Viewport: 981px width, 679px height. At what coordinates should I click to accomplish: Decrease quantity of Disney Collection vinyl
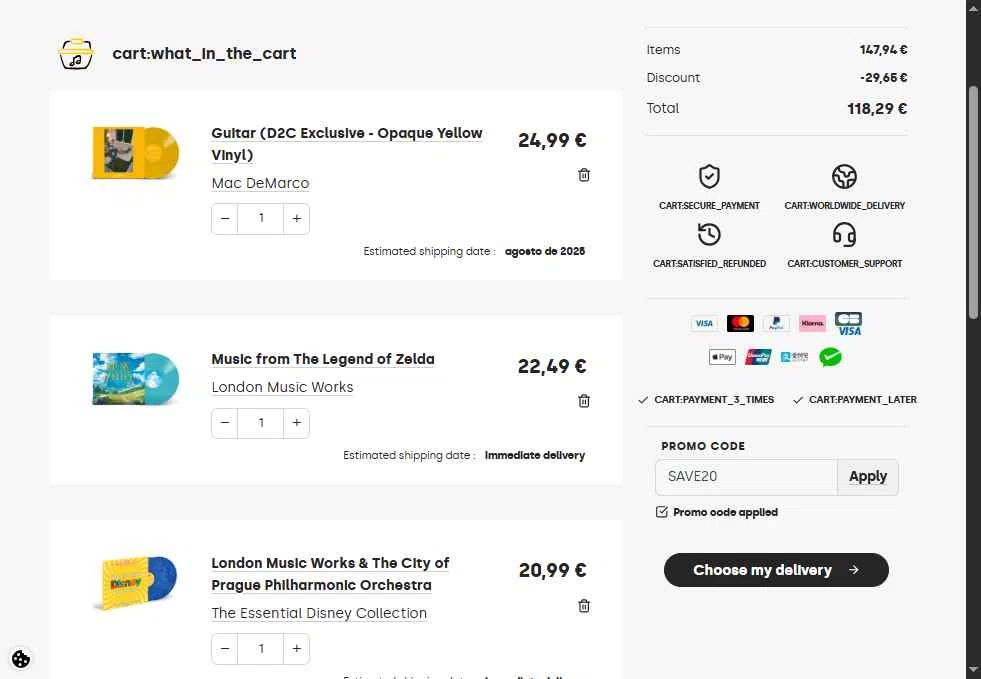(225, 649)
